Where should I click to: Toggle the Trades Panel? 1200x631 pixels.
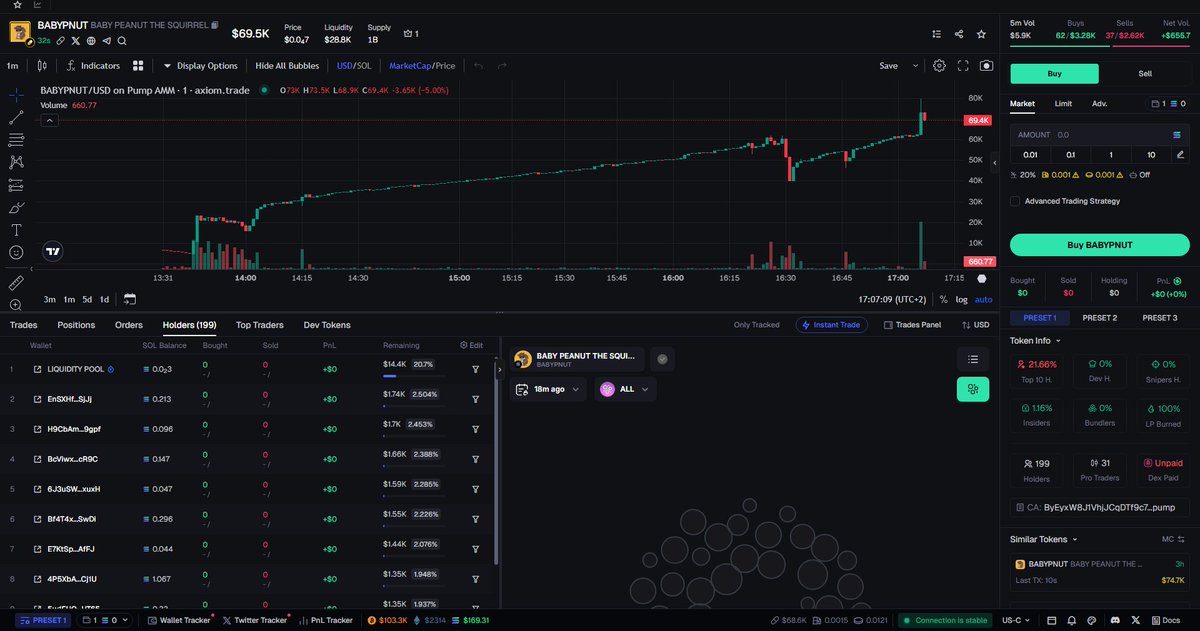[911, 325]
